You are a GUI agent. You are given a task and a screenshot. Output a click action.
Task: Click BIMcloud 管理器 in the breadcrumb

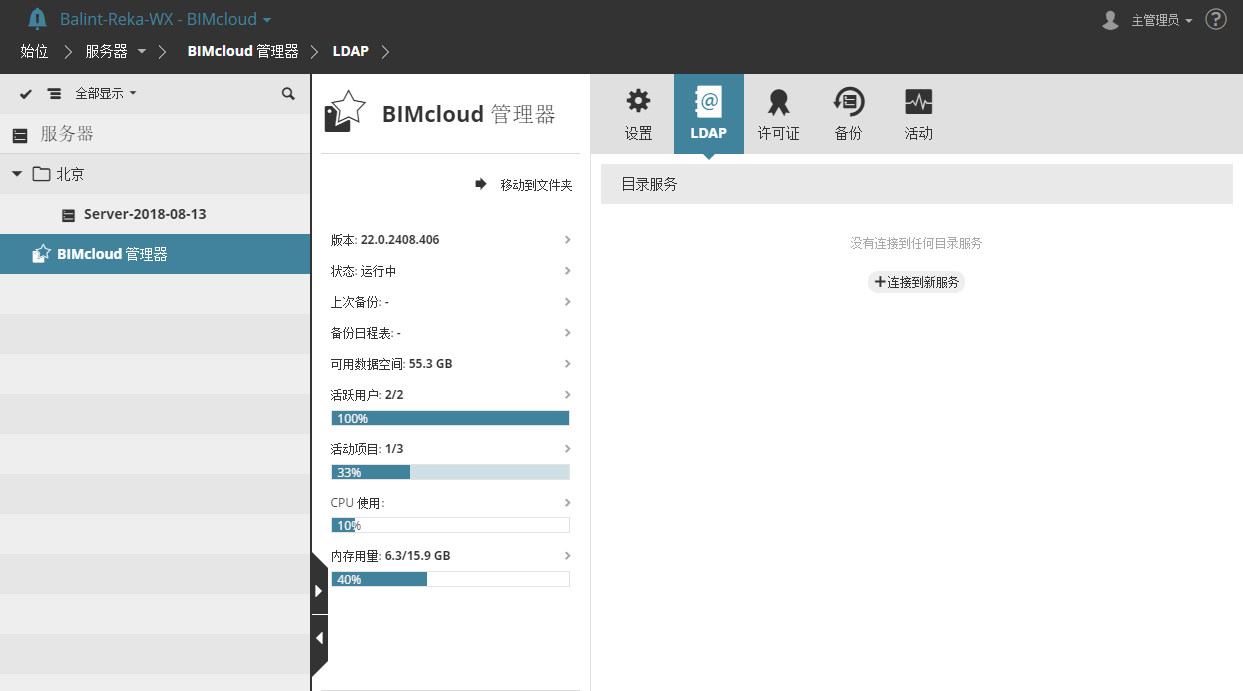pos(243,51)
